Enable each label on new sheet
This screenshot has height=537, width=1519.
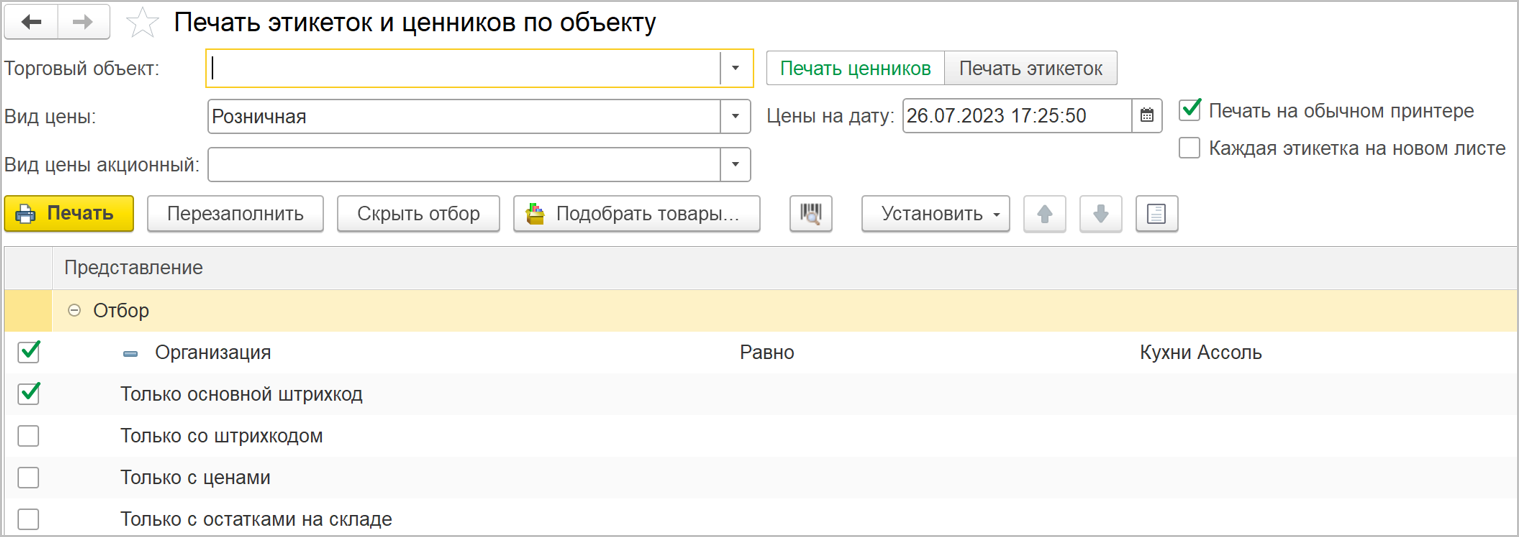click(1190, 149)
